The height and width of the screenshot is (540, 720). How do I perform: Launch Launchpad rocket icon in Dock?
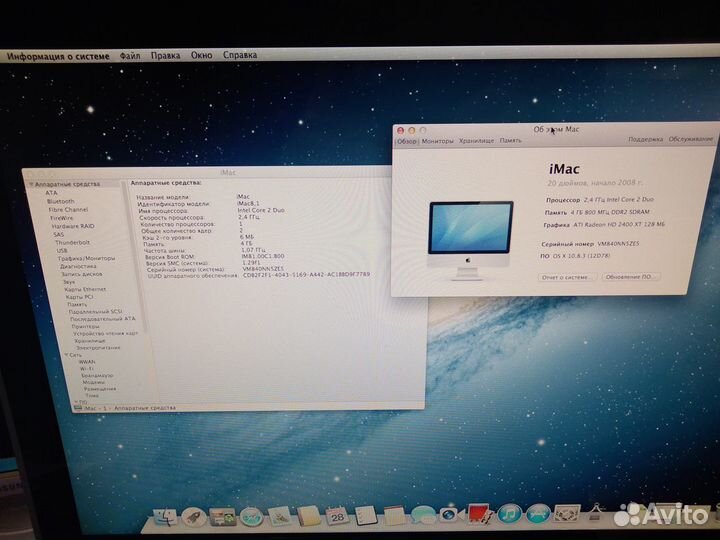pyautogui.click(x=194, y=517)
